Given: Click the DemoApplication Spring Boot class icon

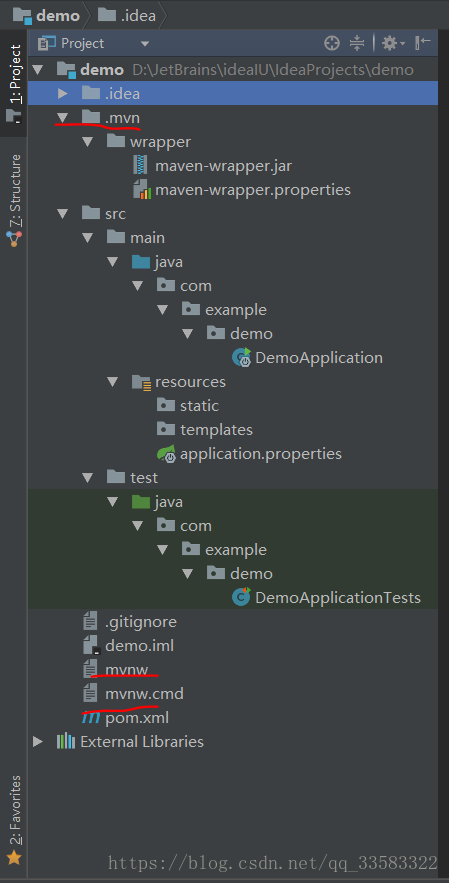Looking at the screenshot, I should [x=242, y=358].
